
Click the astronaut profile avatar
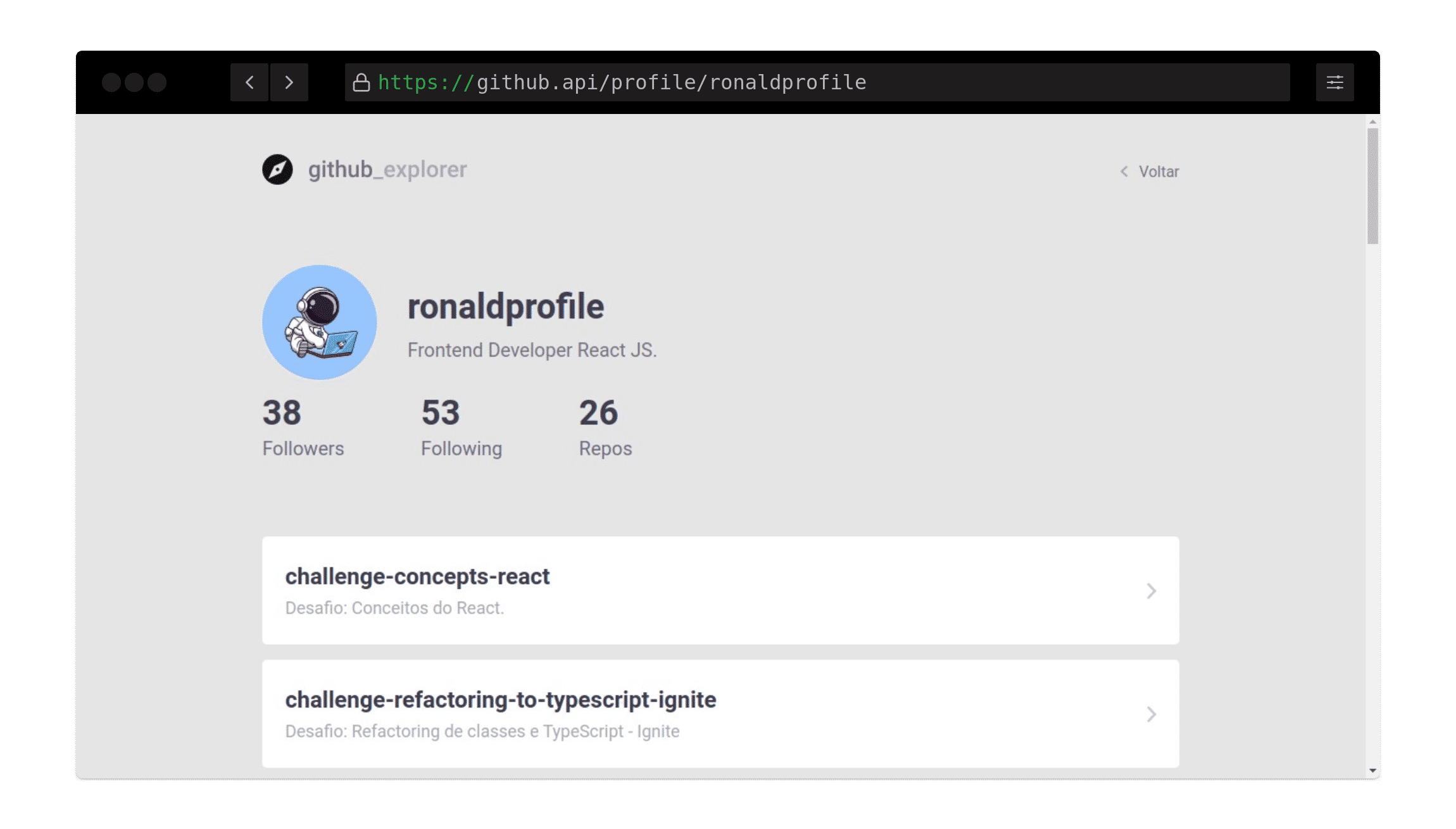(320, 322)
